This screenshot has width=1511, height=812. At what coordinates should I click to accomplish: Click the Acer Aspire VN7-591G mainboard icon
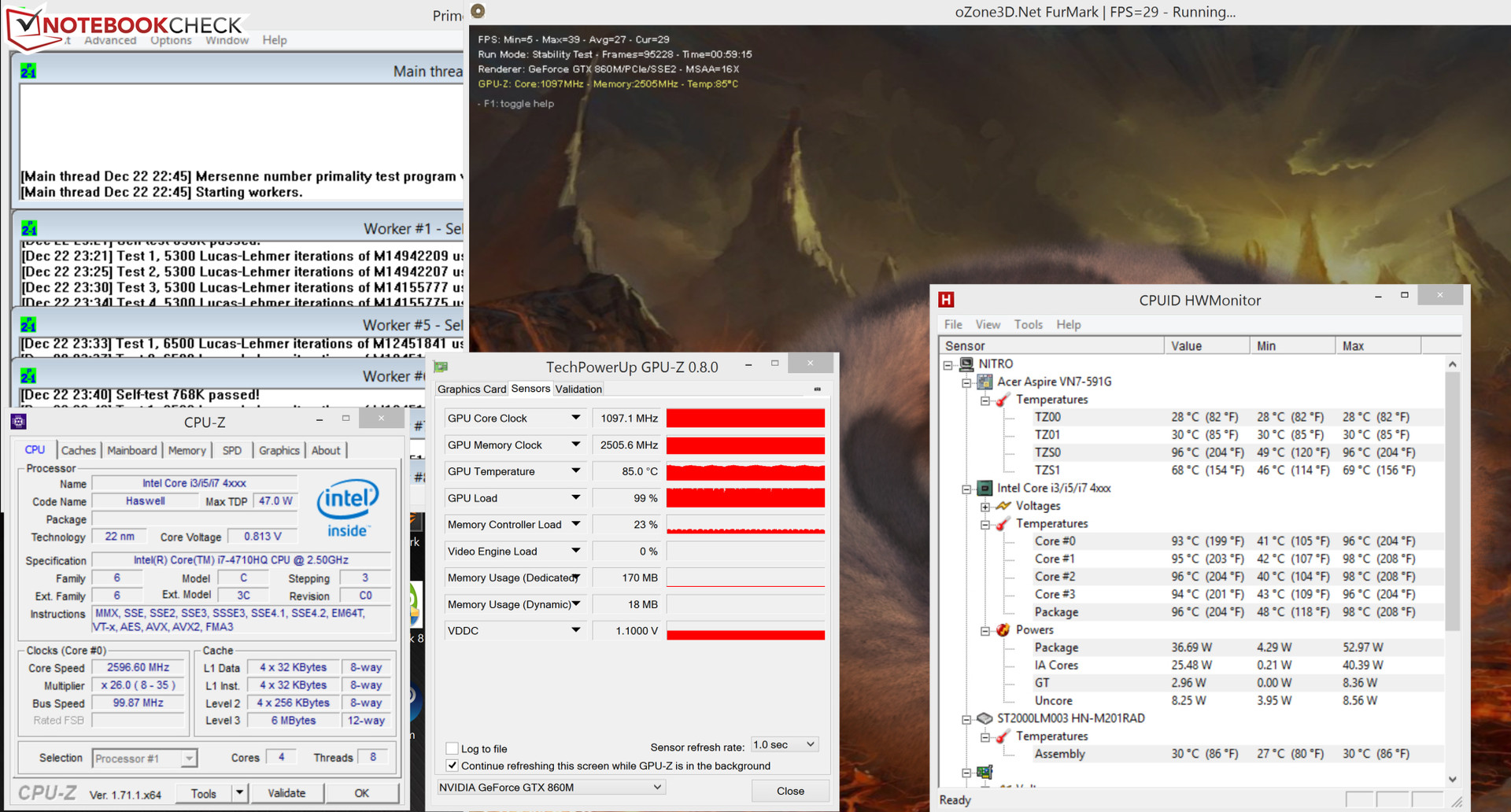(985, 382)
